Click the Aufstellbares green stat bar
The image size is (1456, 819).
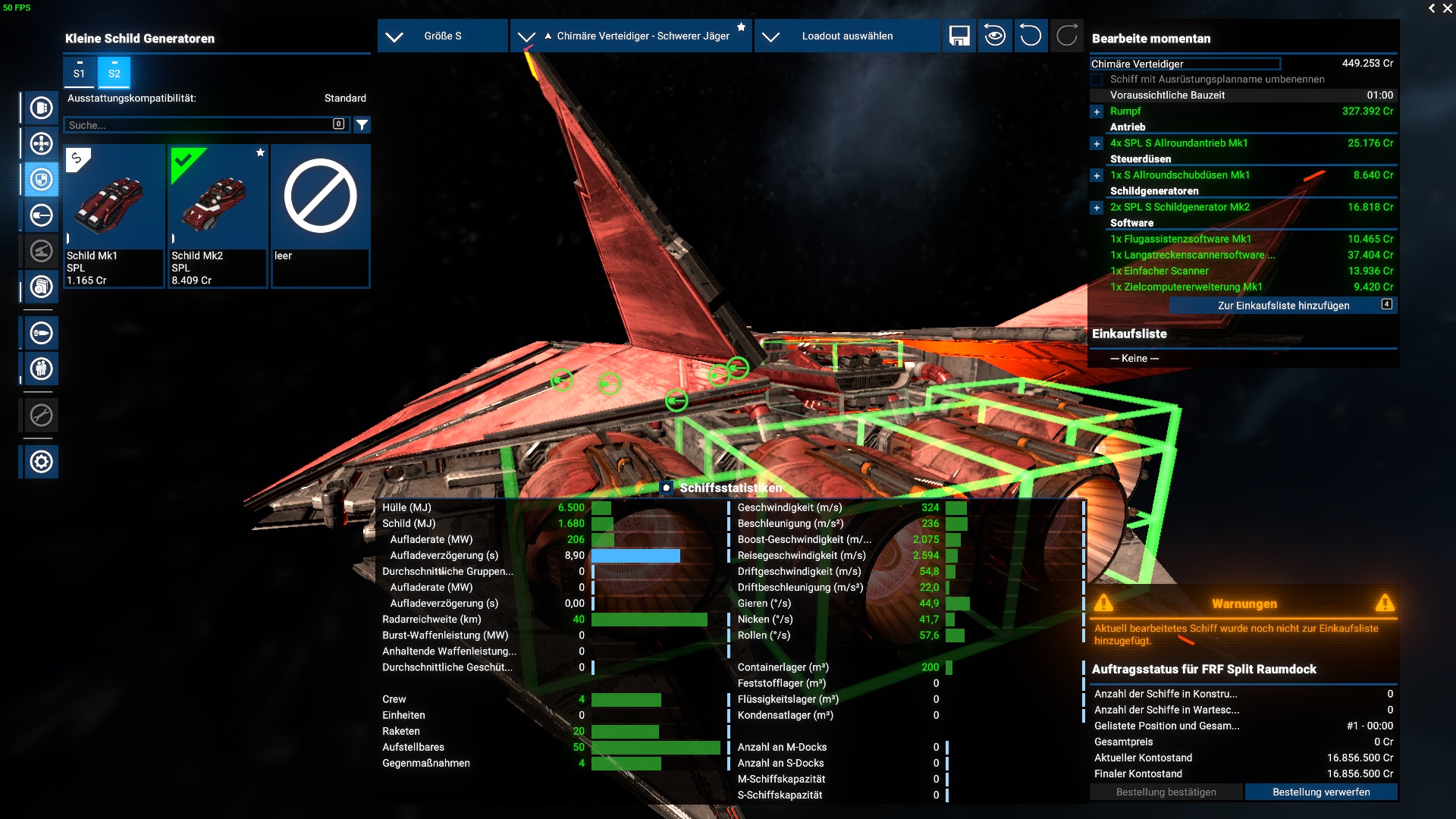click(x=656, y=747)
